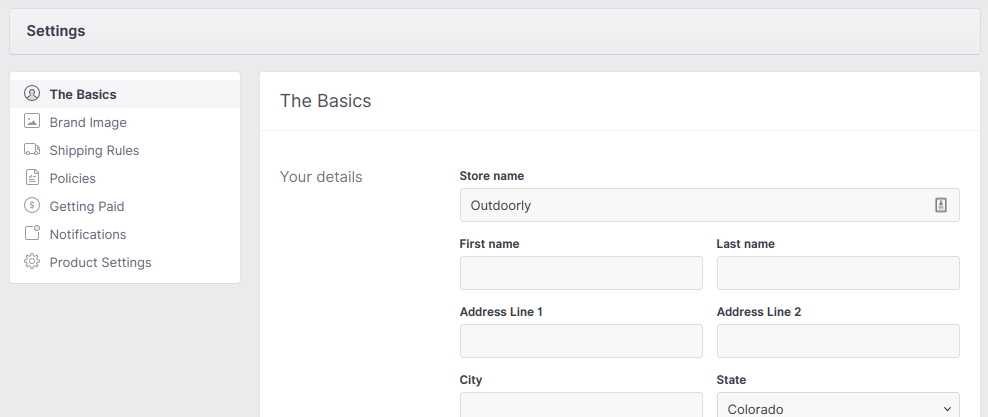Screen dimensions: 988x417
Task: Select the Policies menu item
Action: [x=73, y=178]
